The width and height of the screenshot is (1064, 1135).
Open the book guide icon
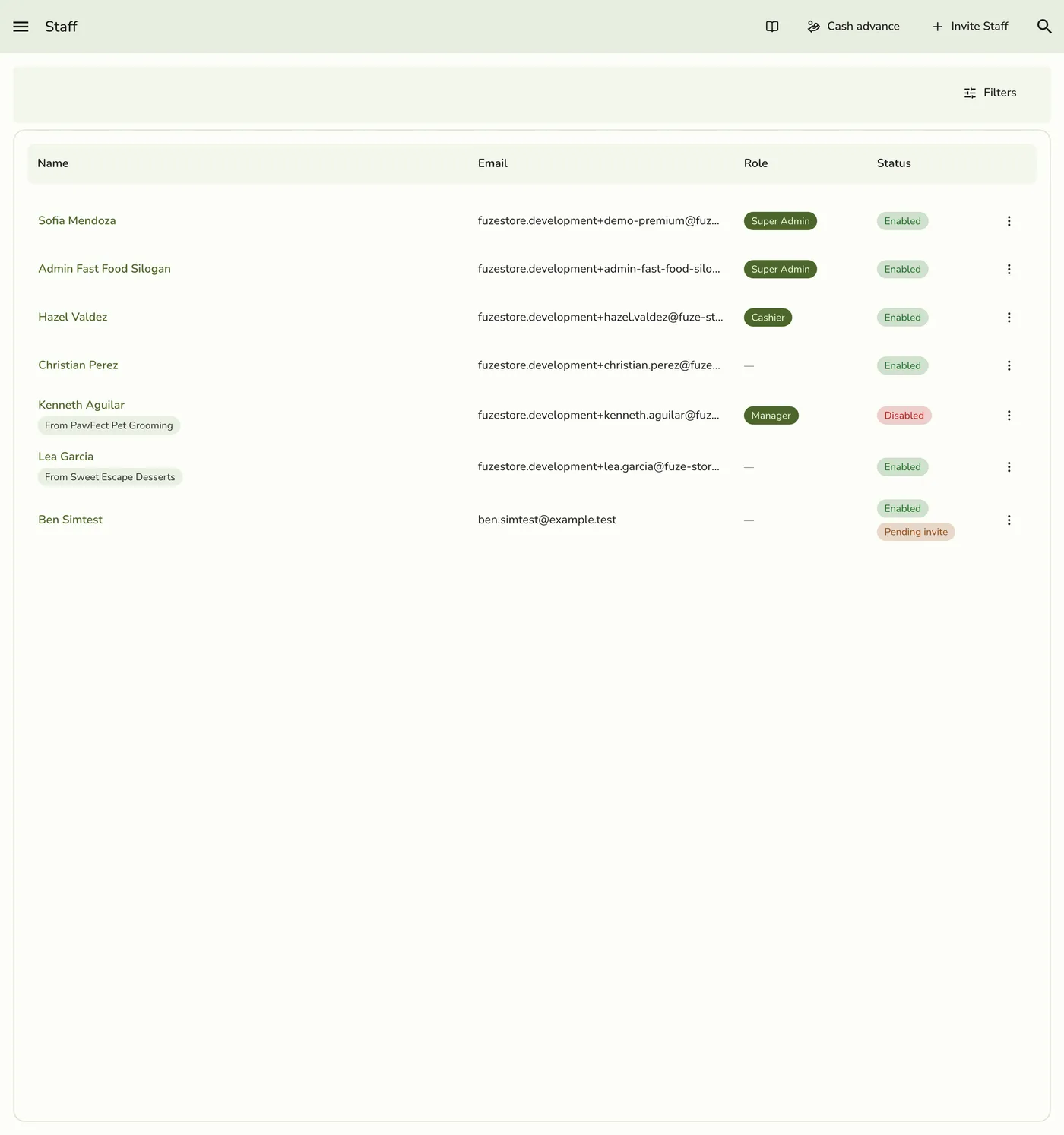tap(772, 27)
